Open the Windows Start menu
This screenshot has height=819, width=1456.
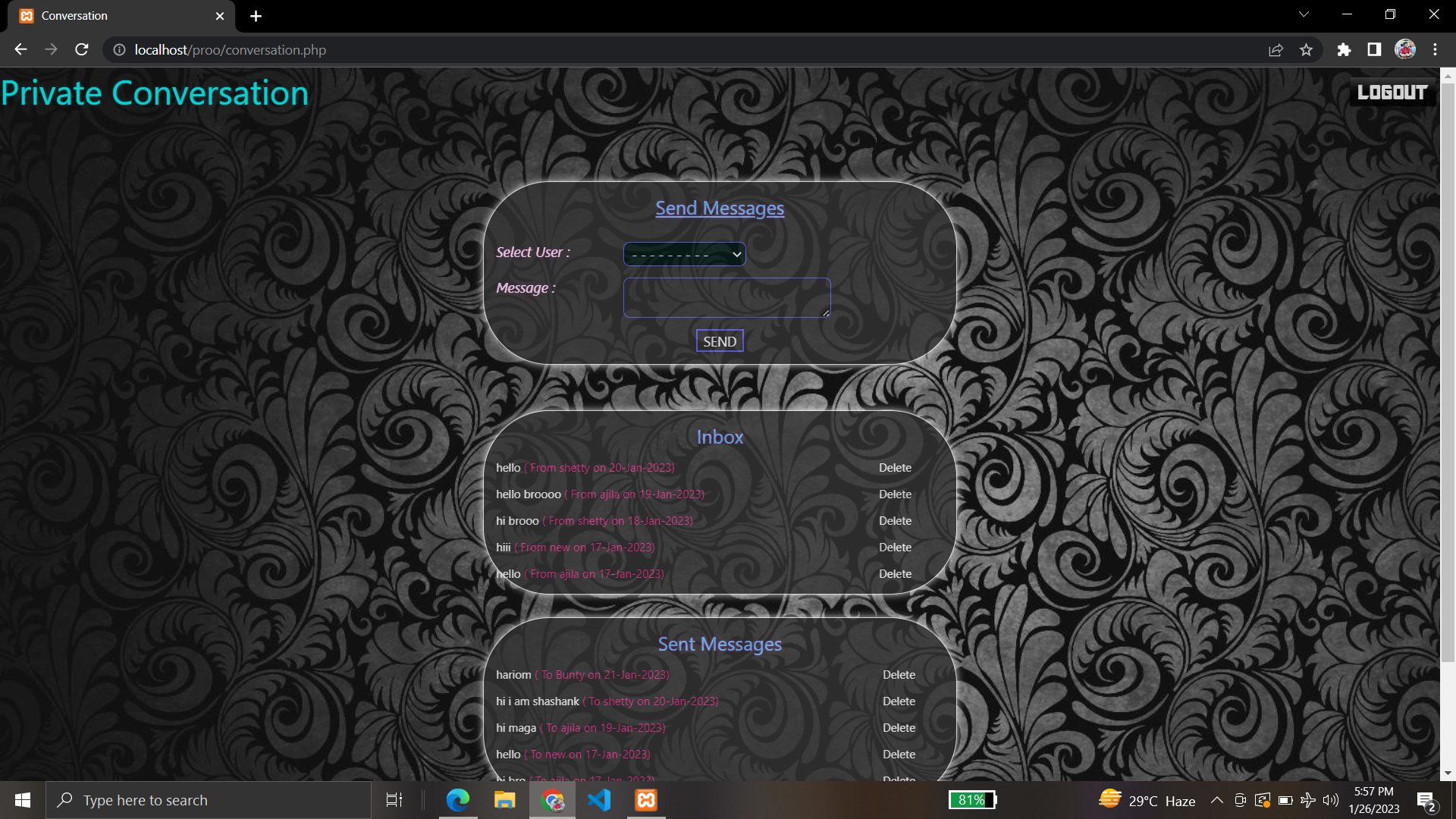pyautogui.click(x=22, y=799)
